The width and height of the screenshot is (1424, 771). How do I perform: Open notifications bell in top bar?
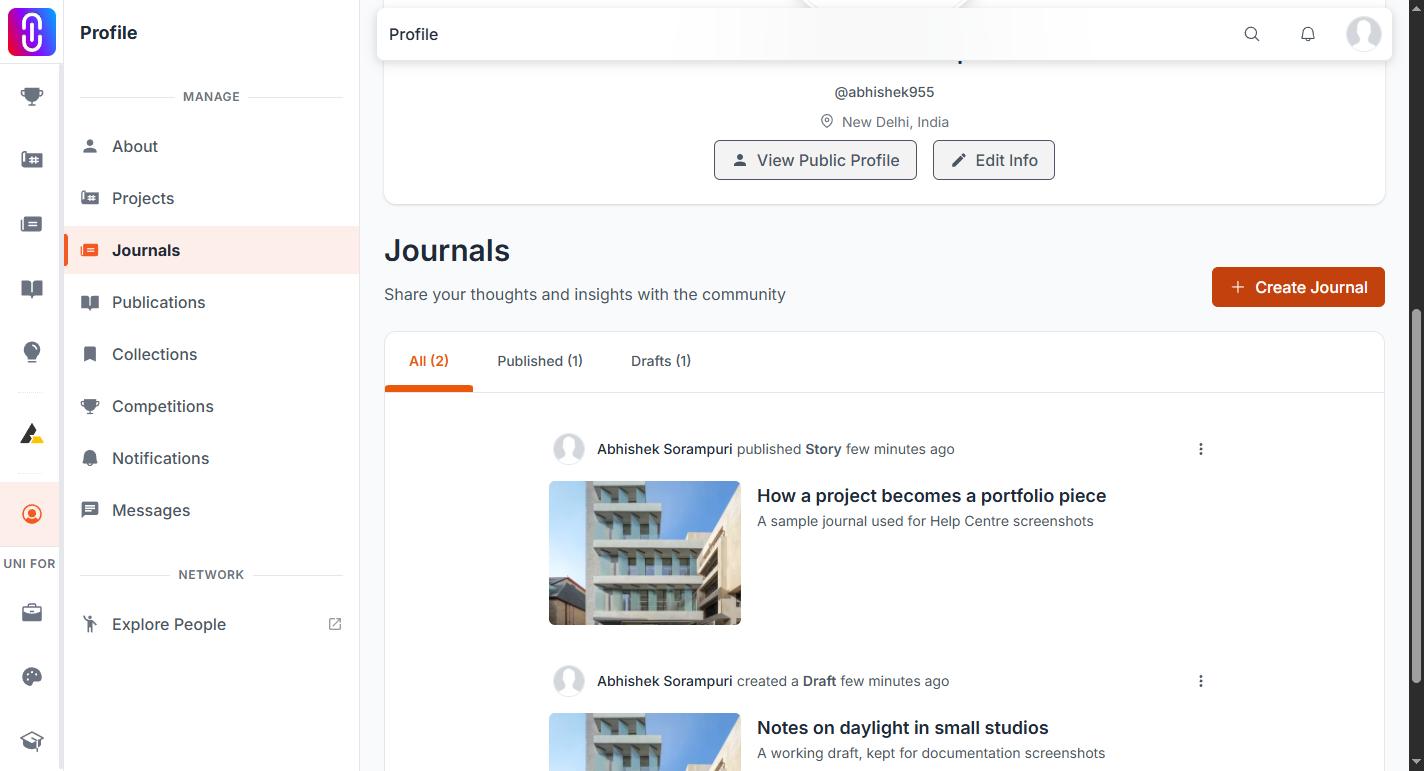pyautogui.click(x=1308, y=34)
